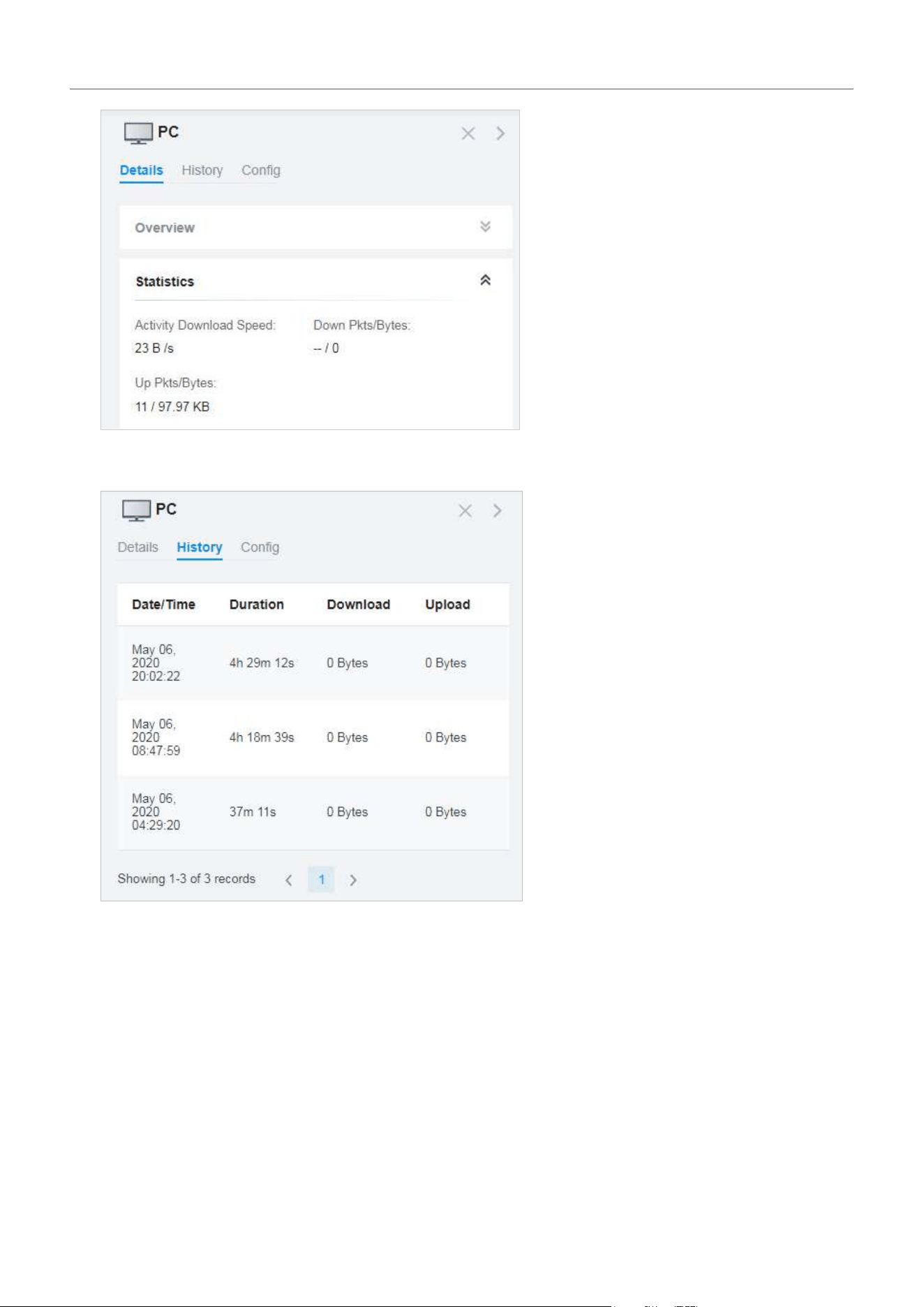Close the History panel with the X

(x=465, y=510)
